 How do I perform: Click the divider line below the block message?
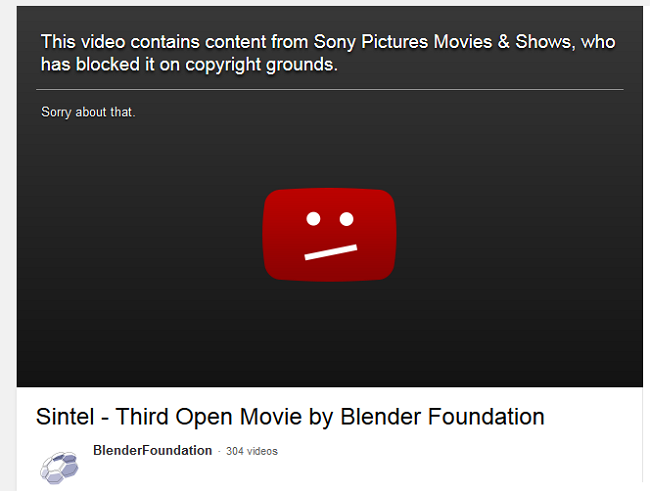(330, 89)
